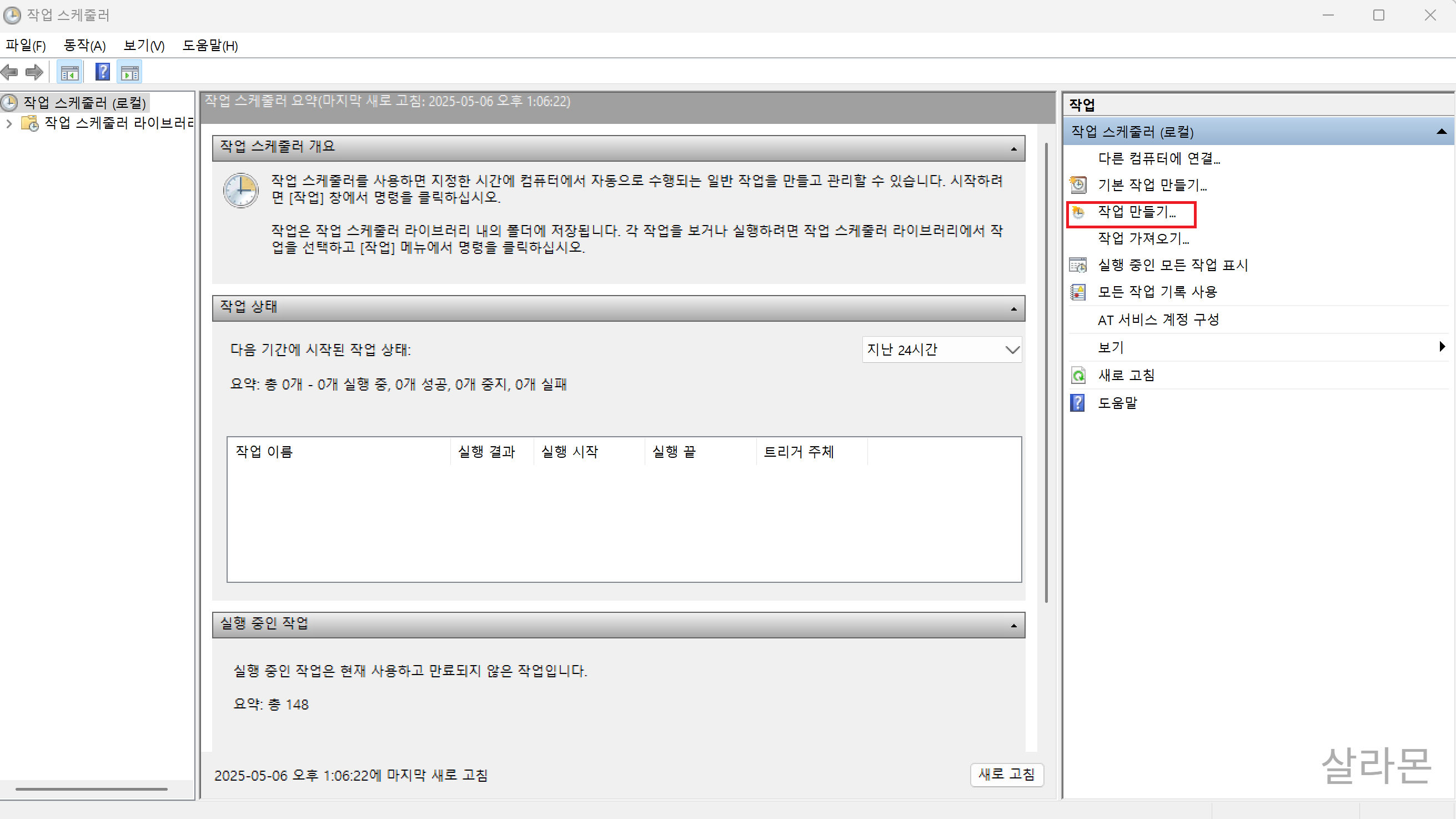Collapse the 실행 중인 작업 section
The image size is (1456, 819).
pyautogui.click(x=1013, y=626)
